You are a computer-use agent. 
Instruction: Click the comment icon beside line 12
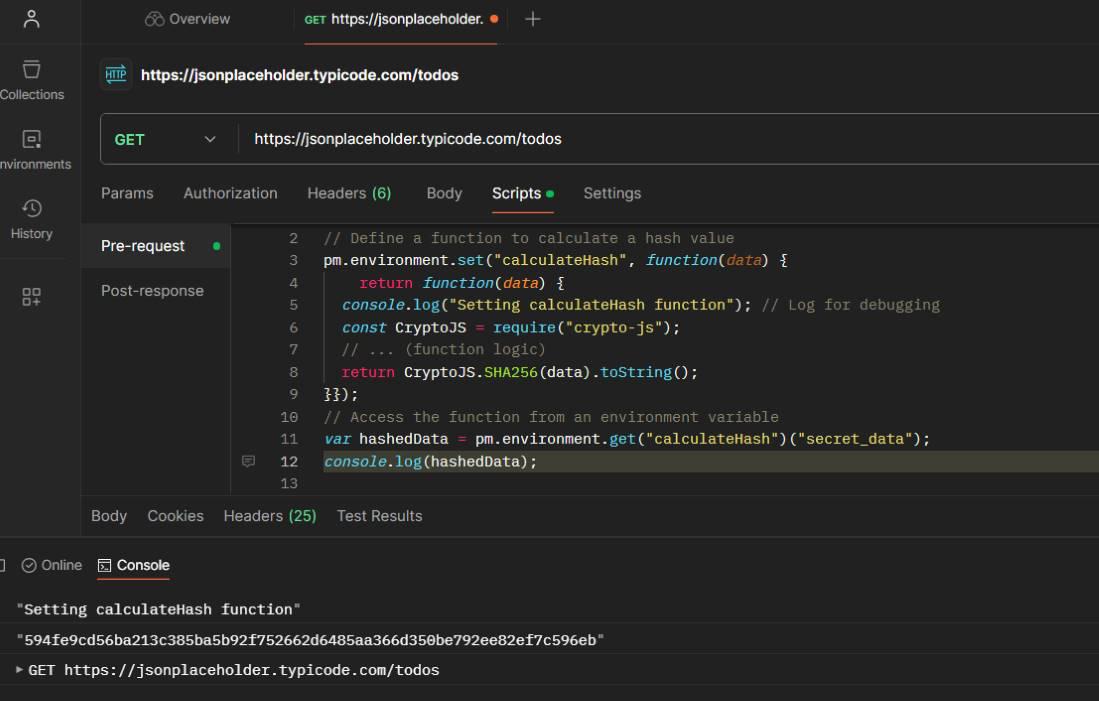coord(249,461)
